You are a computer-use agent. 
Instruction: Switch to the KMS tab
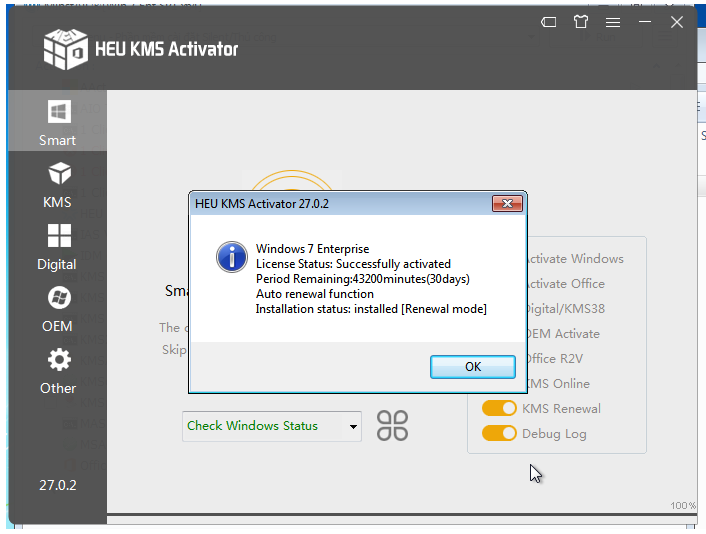(x=57, y=185)
